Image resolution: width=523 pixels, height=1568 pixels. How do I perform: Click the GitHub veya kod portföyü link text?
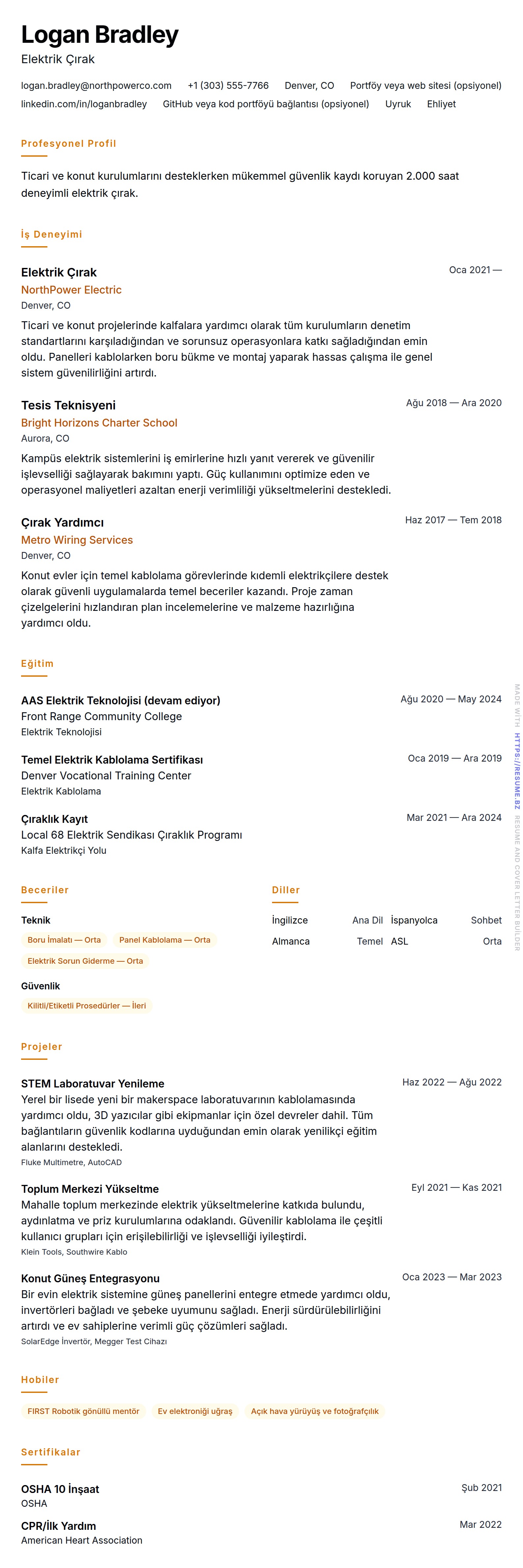[x=265, y=104]
